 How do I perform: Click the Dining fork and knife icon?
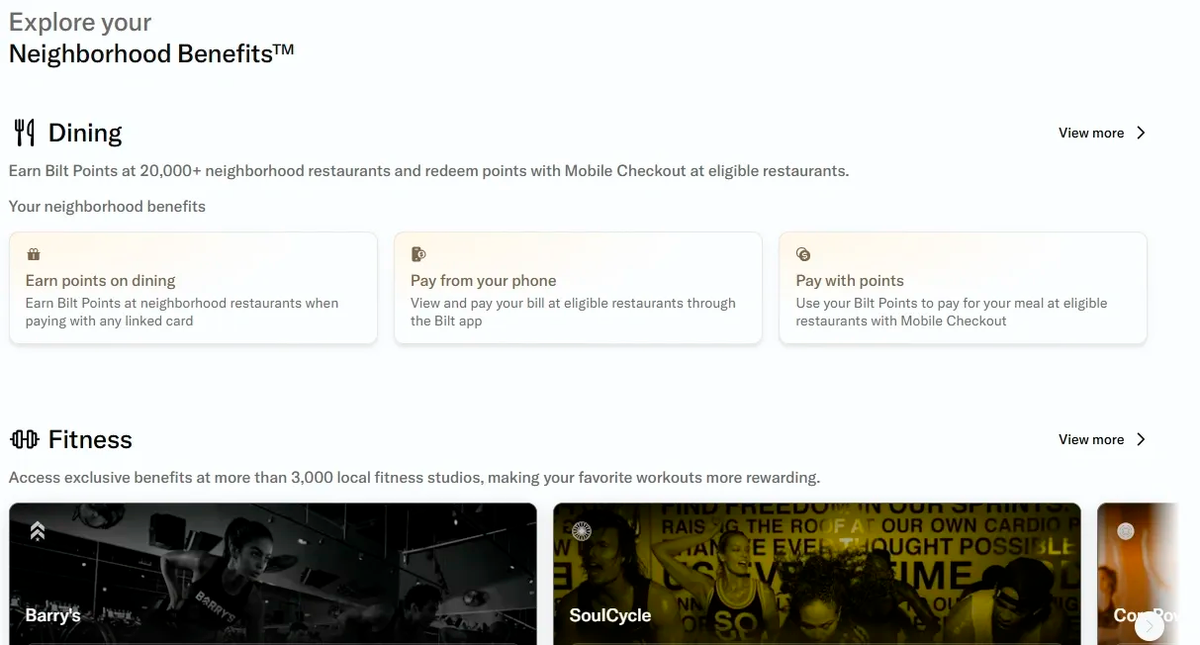24,133
